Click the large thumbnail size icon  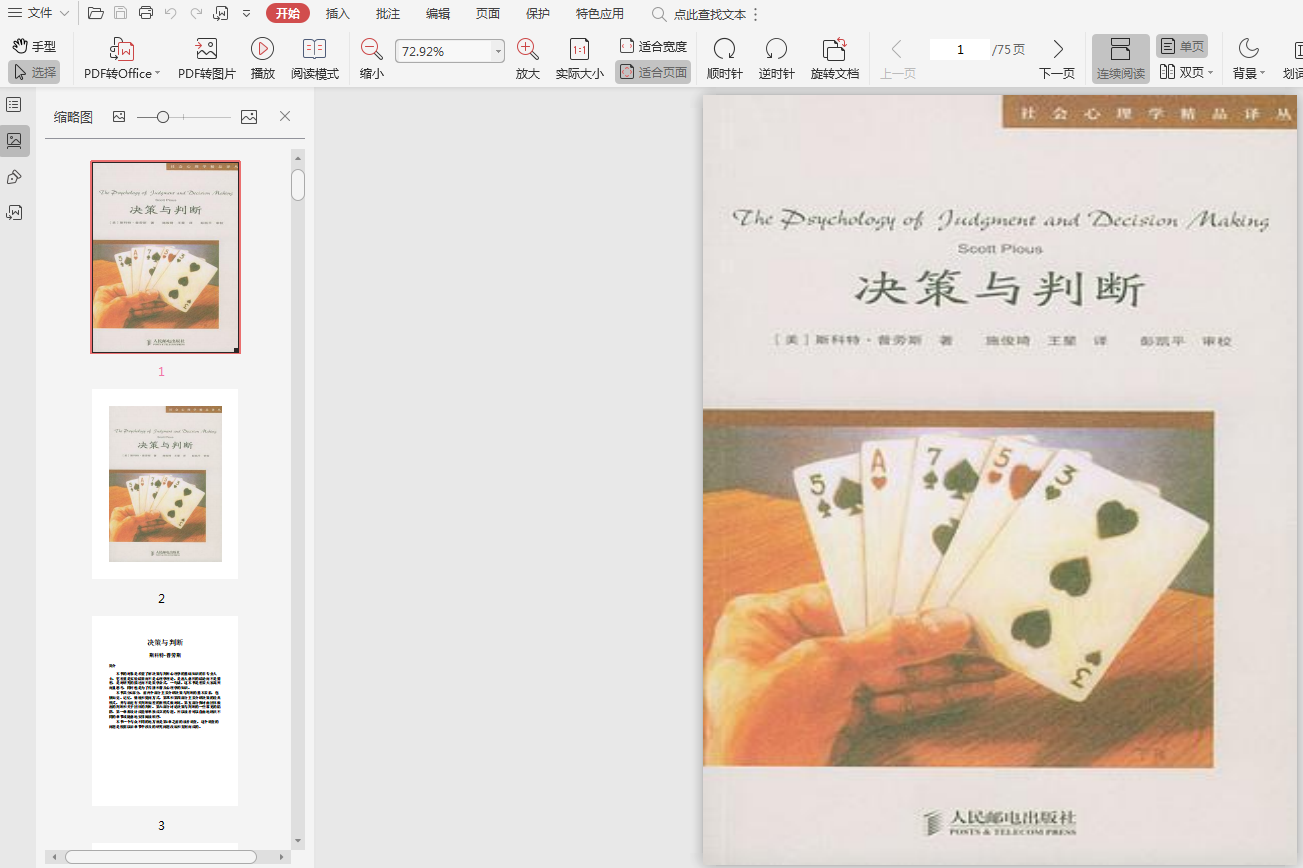pyautogui.click(x=249, y=117)
